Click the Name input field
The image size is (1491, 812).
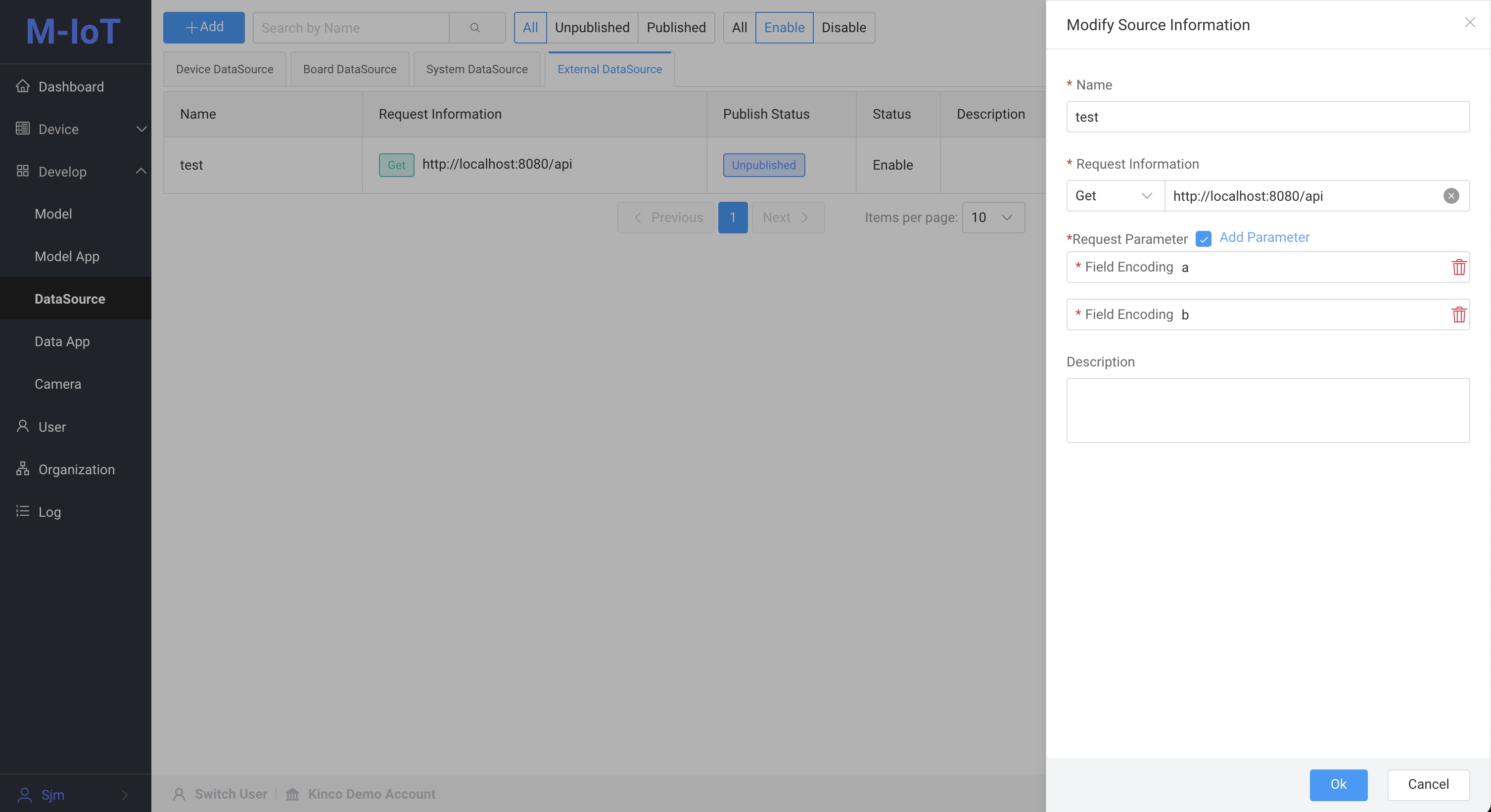[x=1268, y=116]
